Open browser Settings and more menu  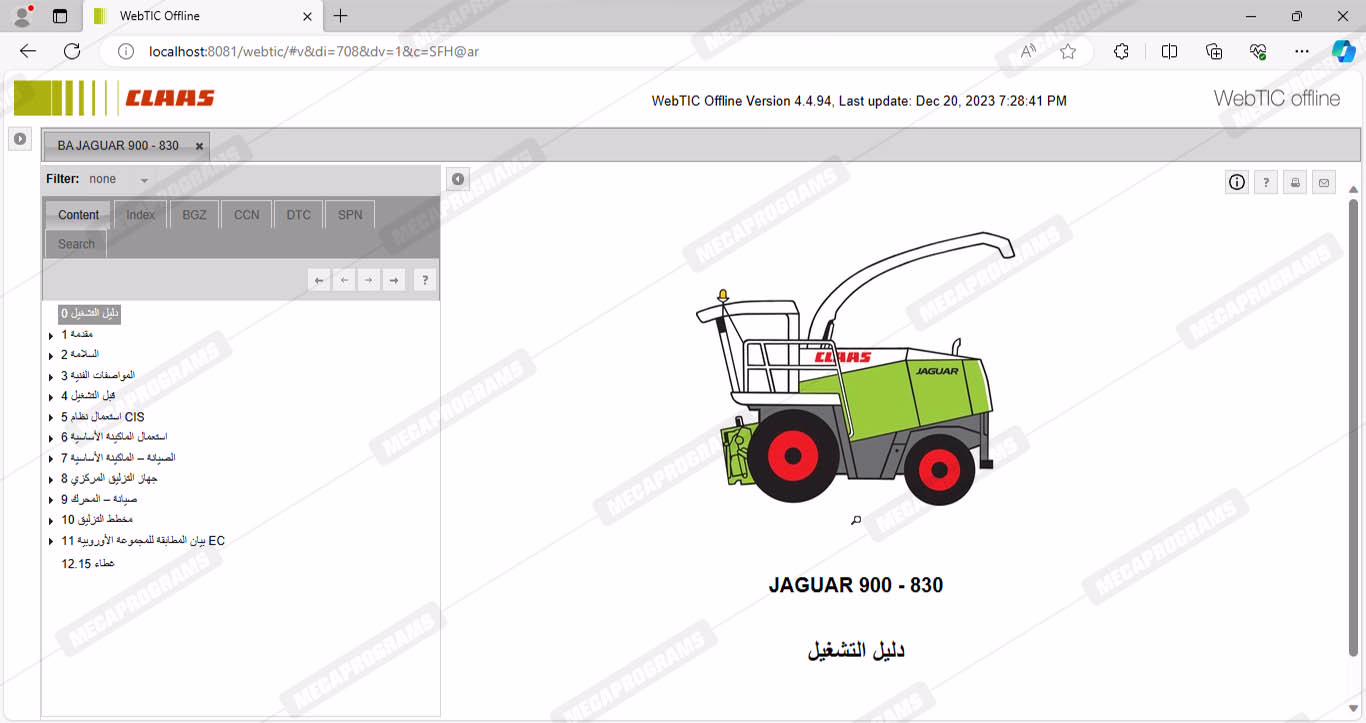pos(1301,51)
